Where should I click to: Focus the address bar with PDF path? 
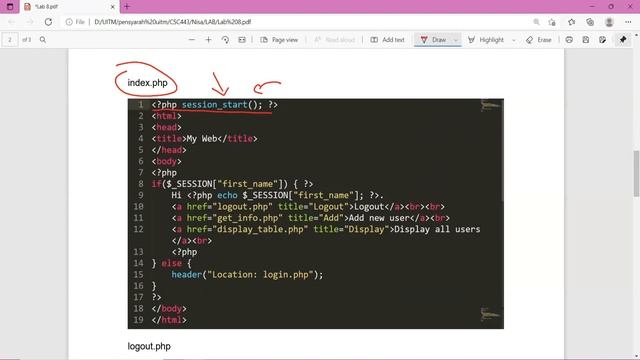[x=173, y=22]
